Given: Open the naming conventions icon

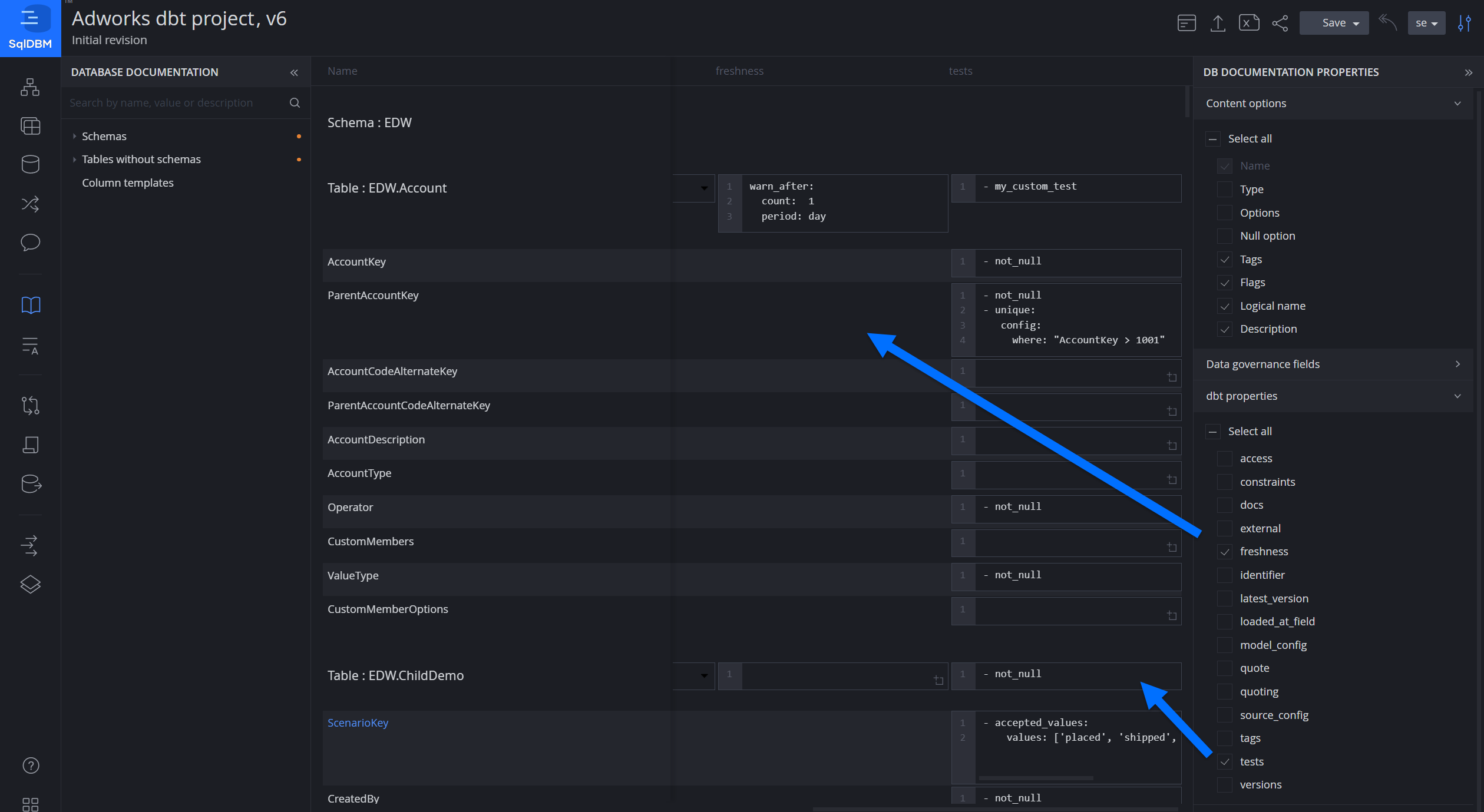Looking at the screenshot, I should click(x=30, y=346).
